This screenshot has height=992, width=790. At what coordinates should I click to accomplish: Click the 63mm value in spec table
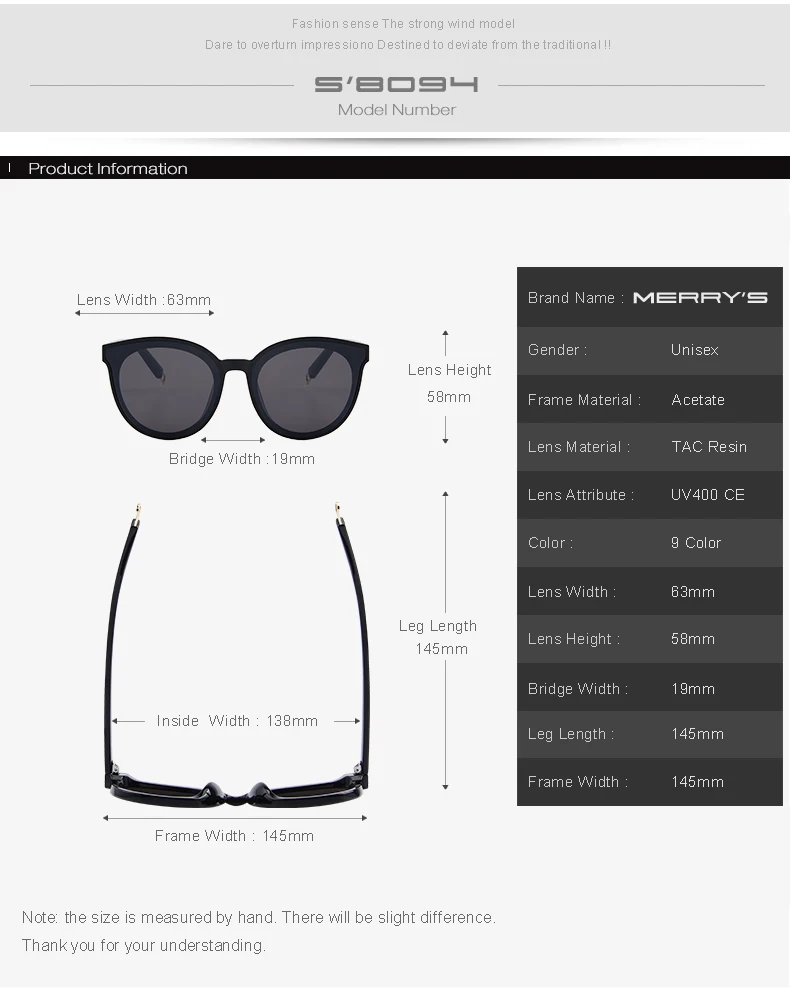[693, 592]
